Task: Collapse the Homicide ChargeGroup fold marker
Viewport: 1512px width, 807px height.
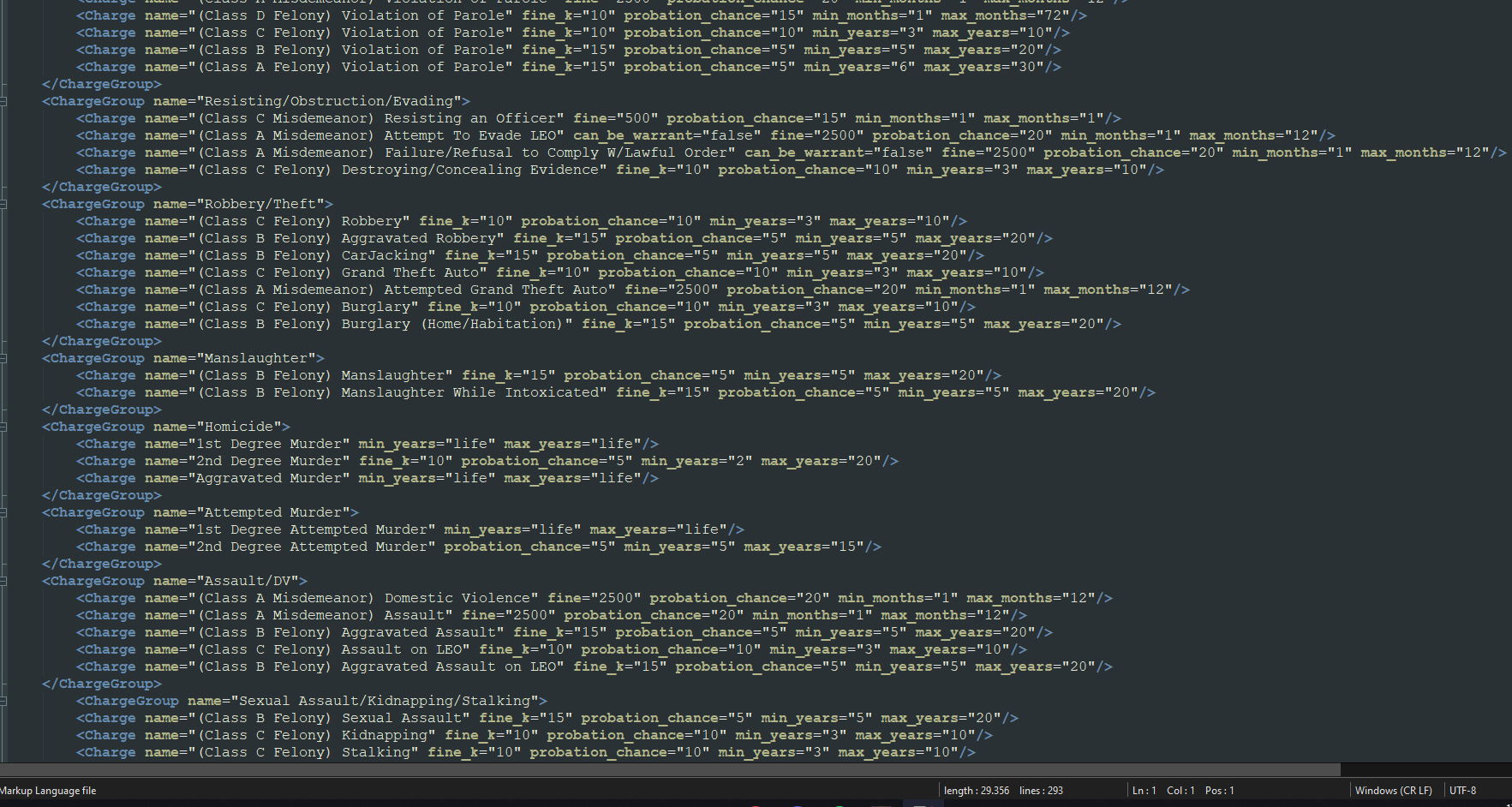Action: point(3,427)
